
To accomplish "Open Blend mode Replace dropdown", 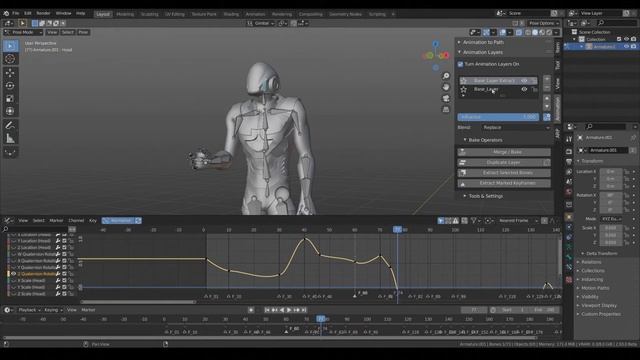I will coord(516,127).
